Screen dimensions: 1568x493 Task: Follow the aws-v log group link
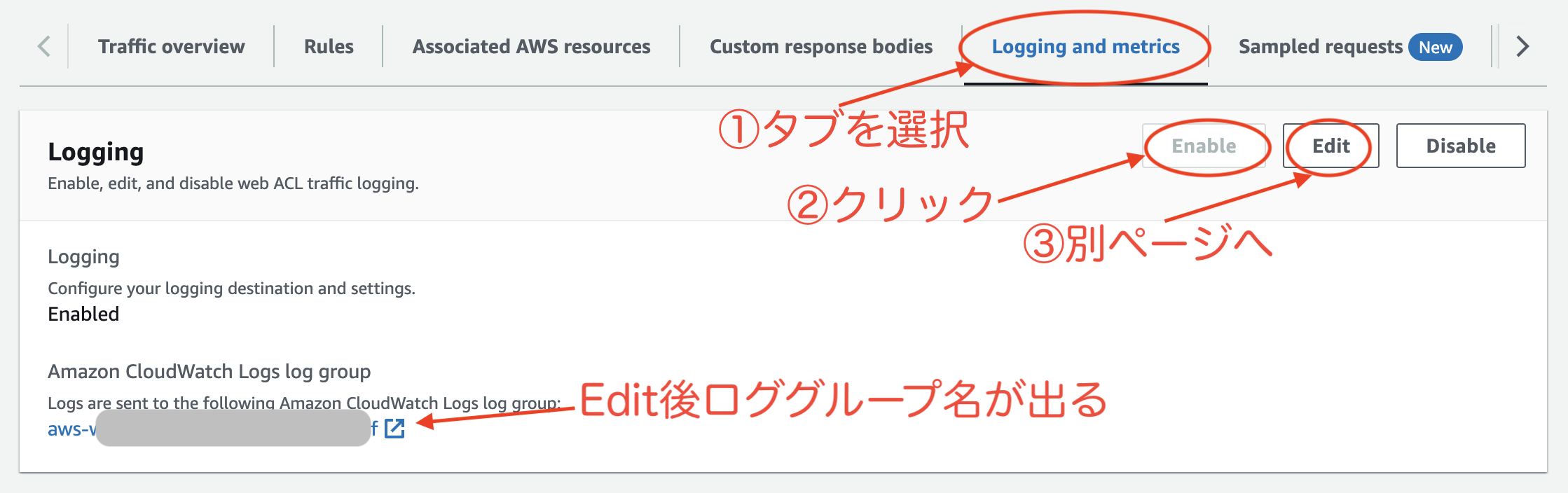tap(71, 429)
